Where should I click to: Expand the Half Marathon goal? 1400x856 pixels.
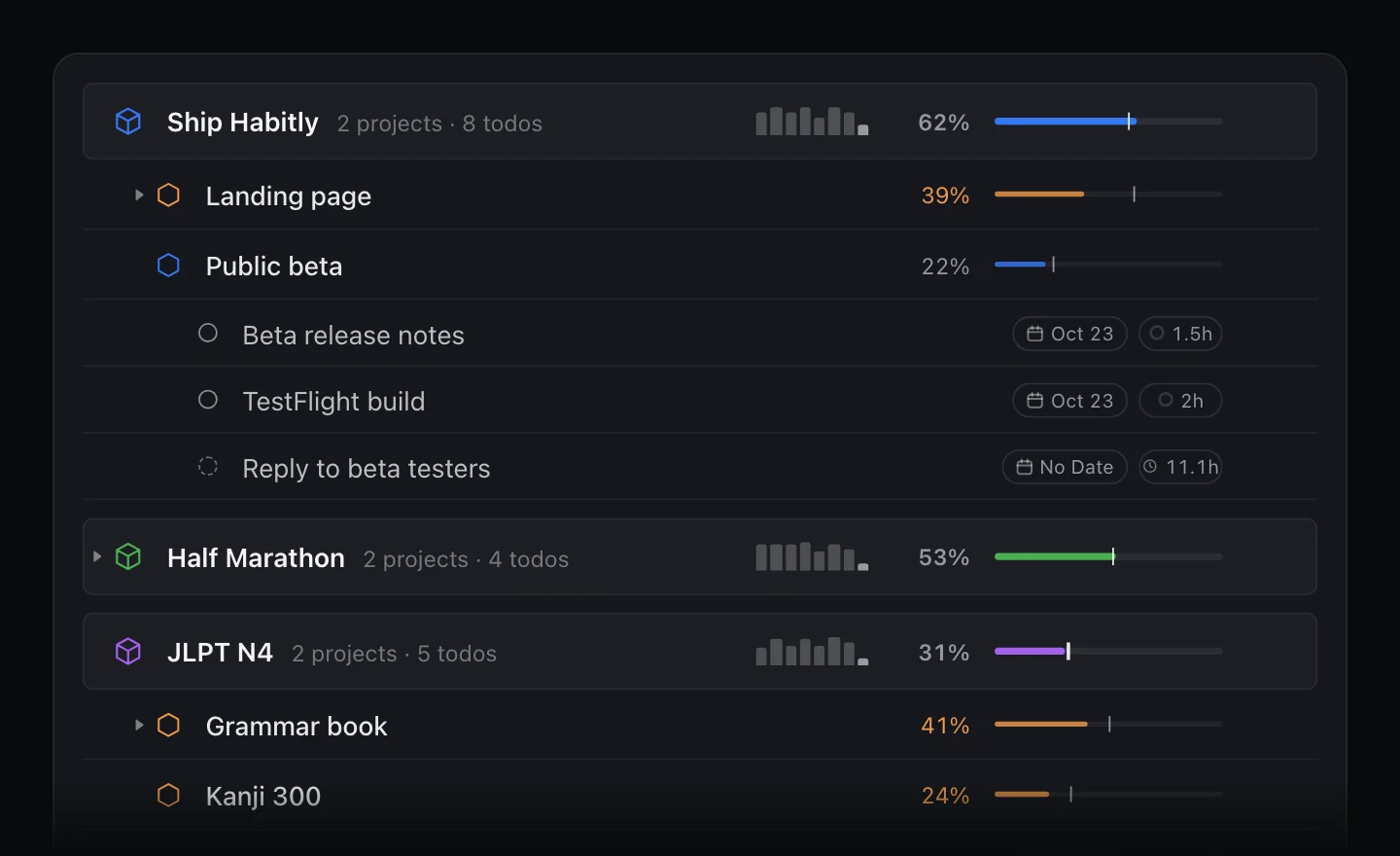point(97,557)
